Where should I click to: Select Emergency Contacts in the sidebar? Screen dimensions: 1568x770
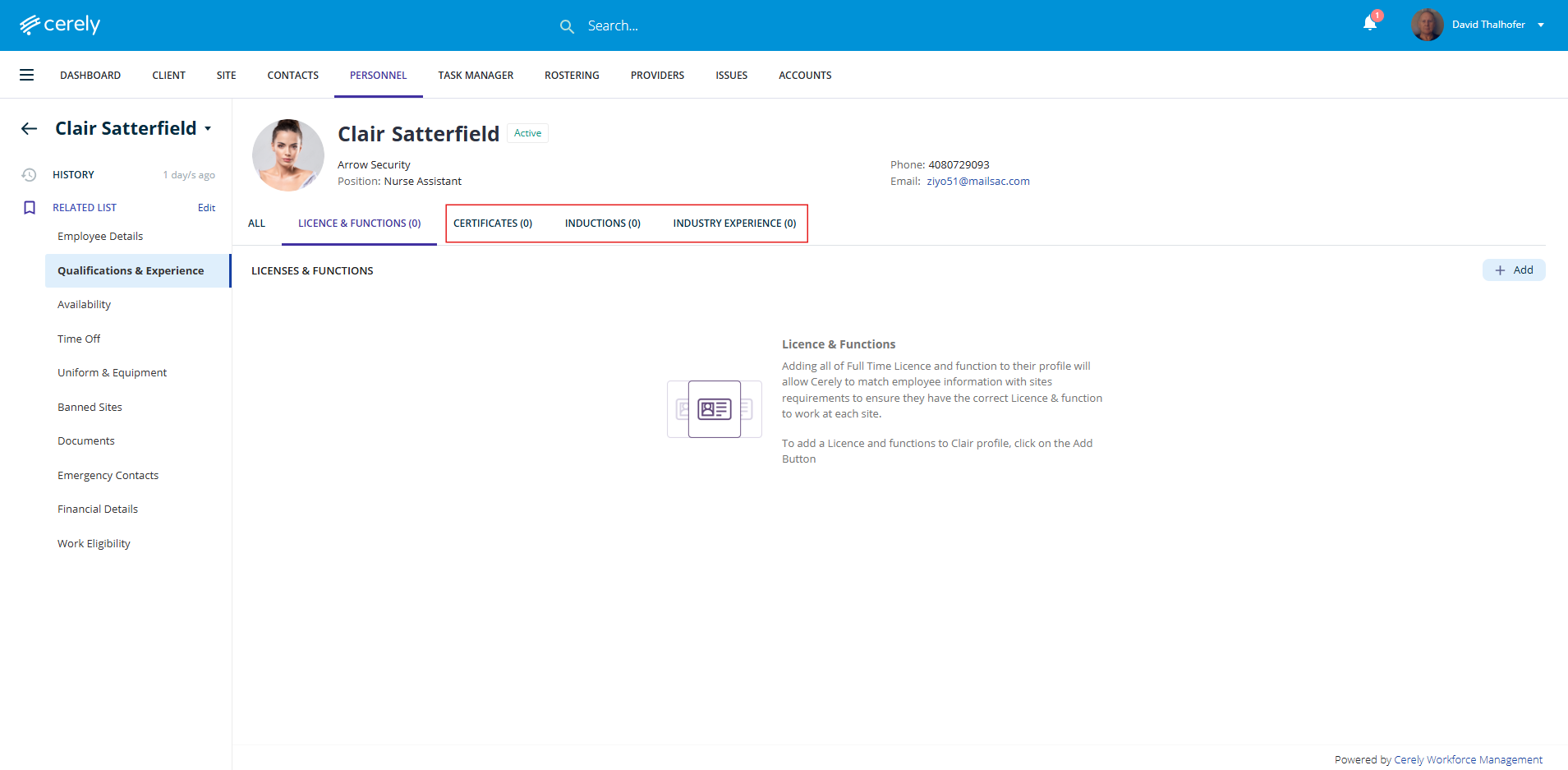(x=108, y=476)
